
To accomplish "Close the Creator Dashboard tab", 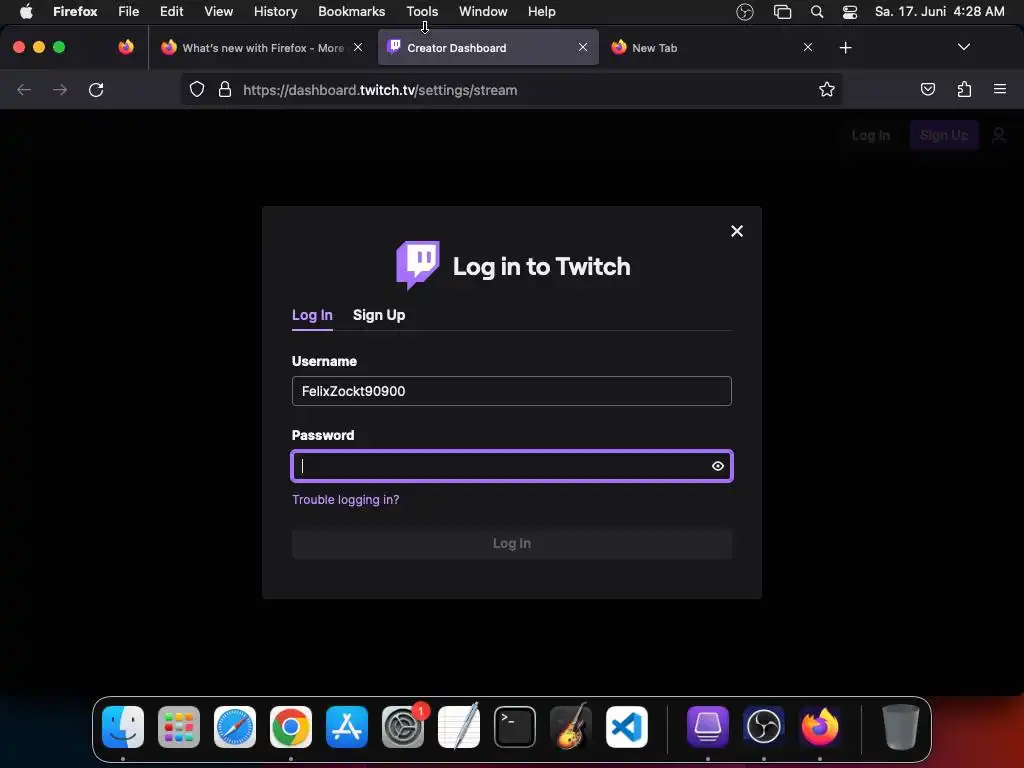I will (x=583, y=47).
